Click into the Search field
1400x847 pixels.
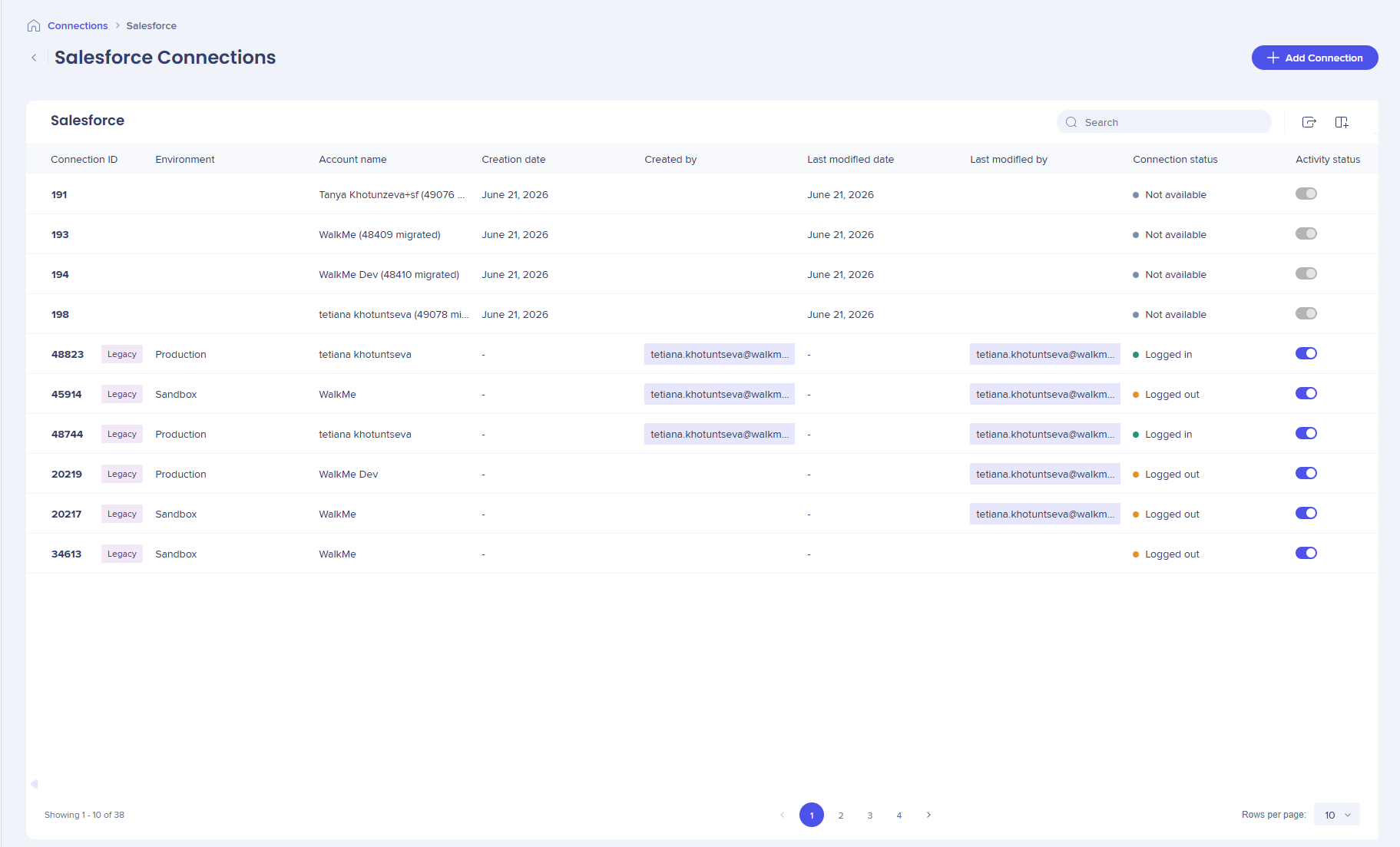point(1164,122)
